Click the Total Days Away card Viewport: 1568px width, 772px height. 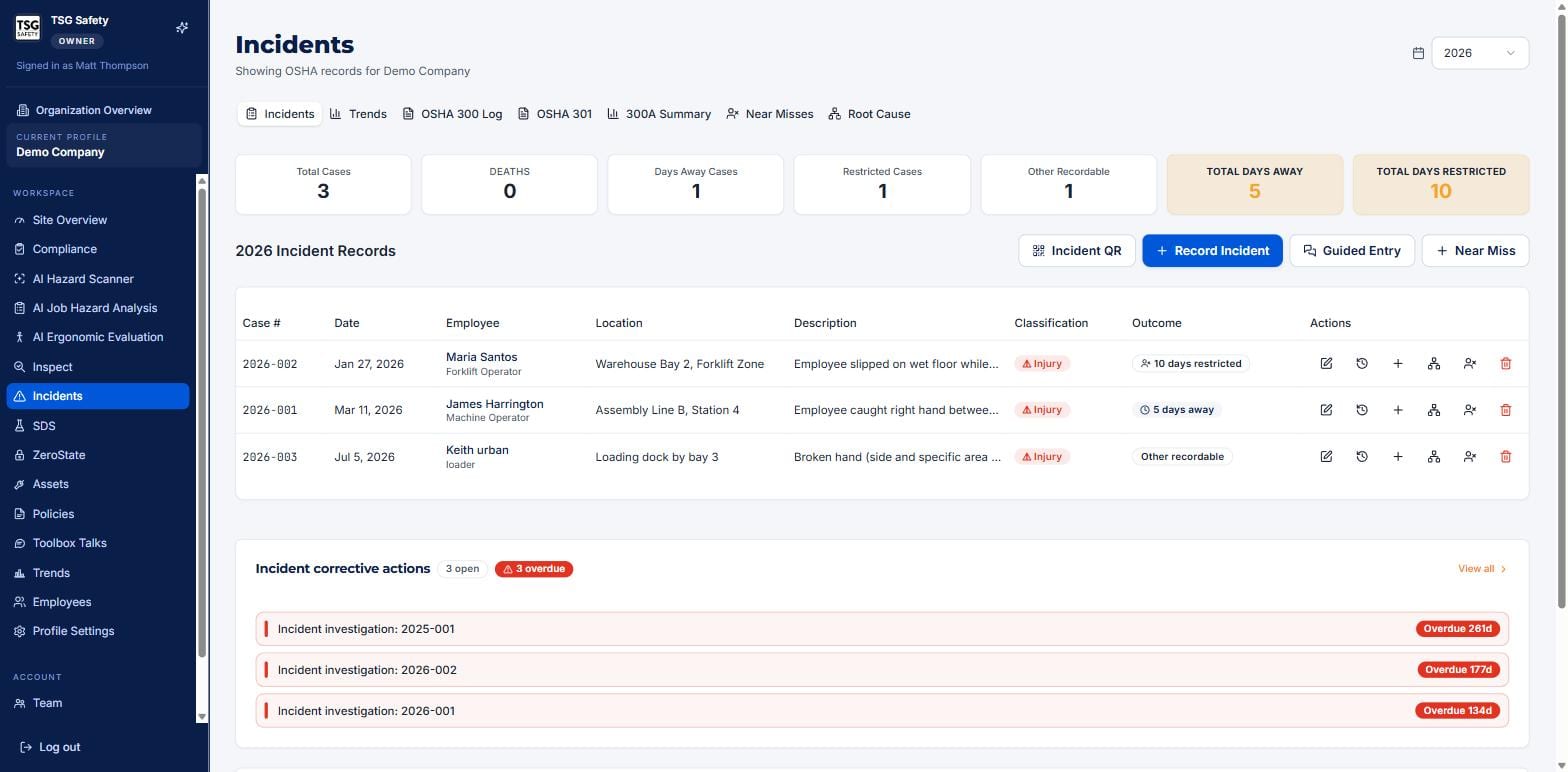1254,184
